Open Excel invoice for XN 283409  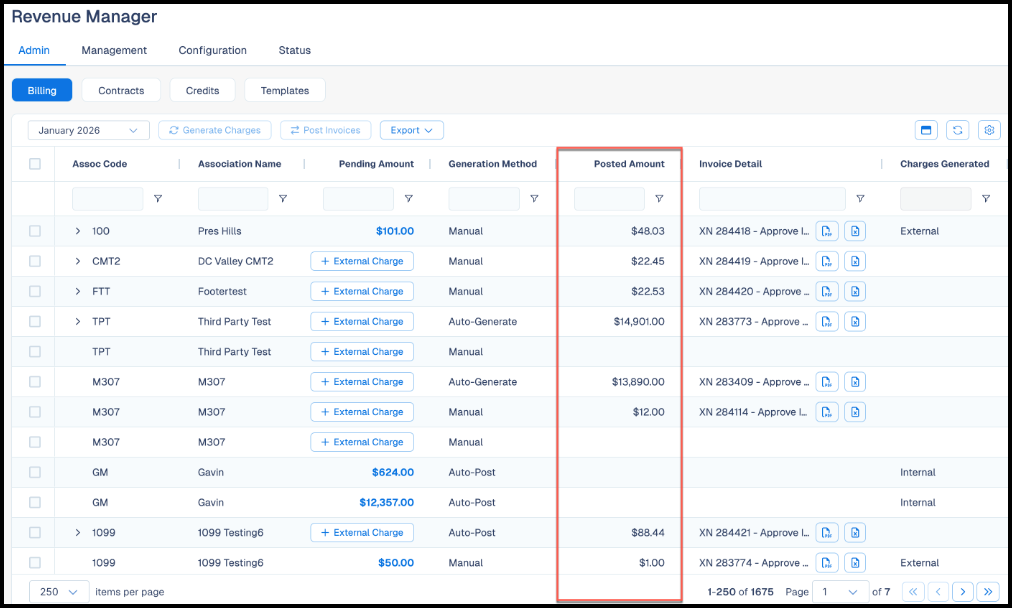point(855,382)
